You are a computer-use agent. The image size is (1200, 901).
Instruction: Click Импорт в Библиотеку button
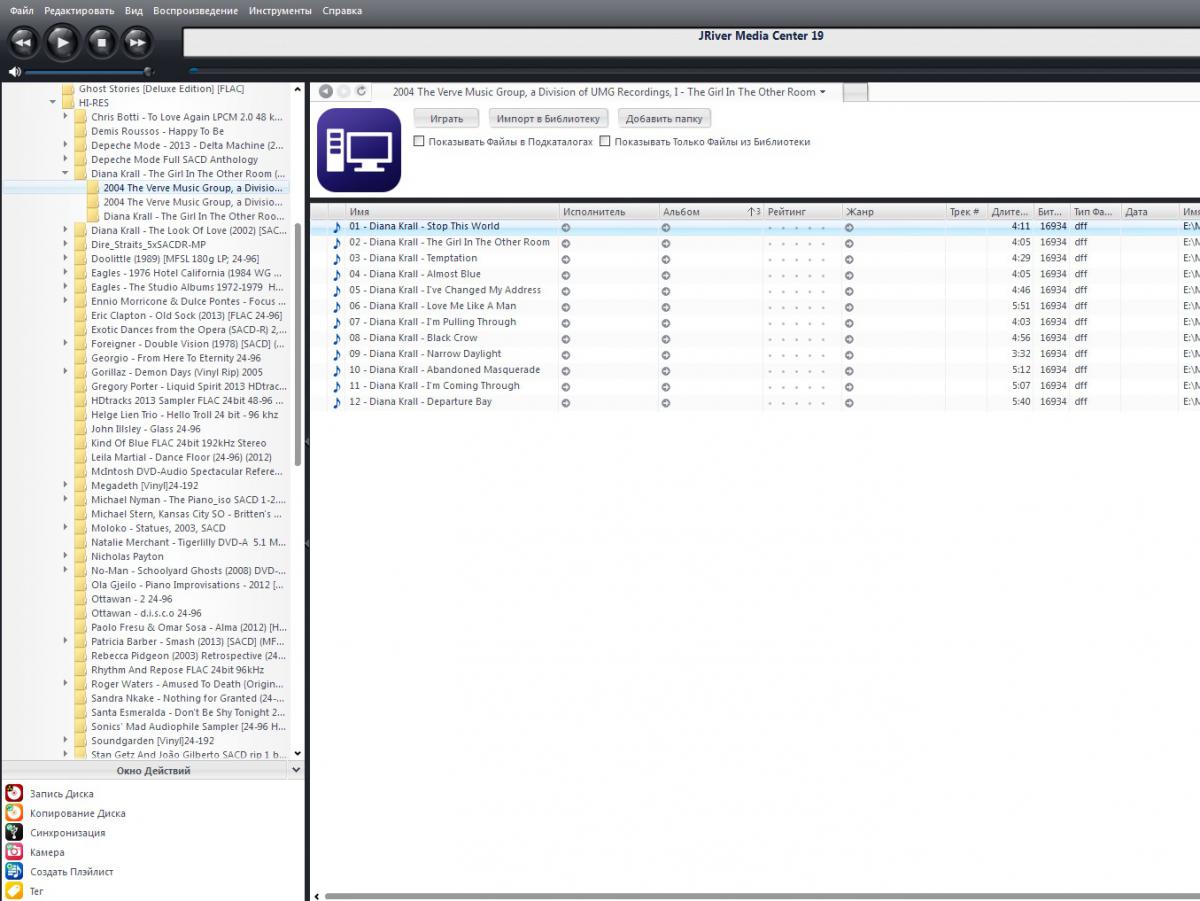548,118
